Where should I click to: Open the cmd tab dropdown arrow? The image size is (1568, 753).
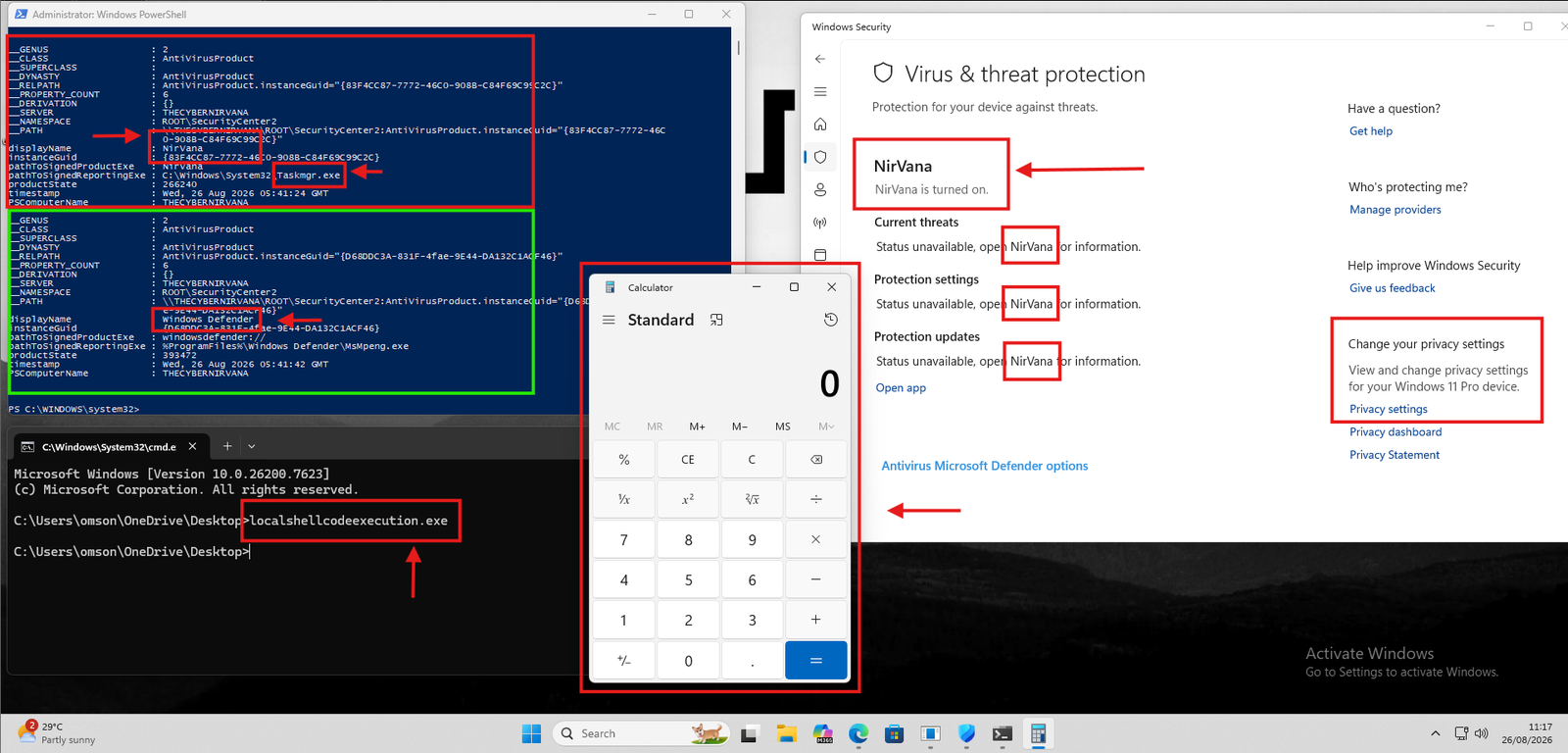tap(252, 446)
